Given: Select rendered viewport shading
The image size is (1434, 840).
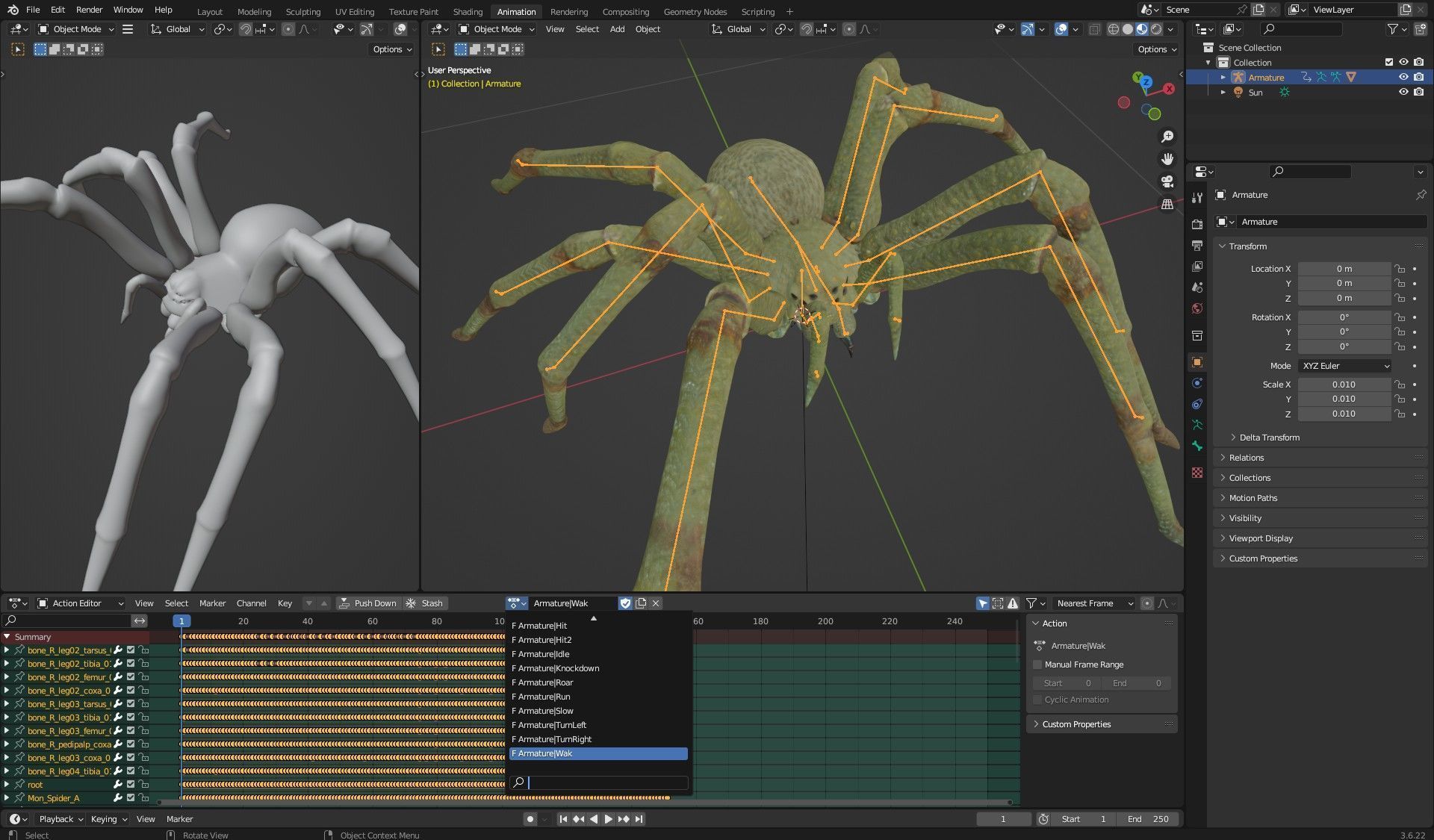Looking at the screenshot, I should [1156, 29].
